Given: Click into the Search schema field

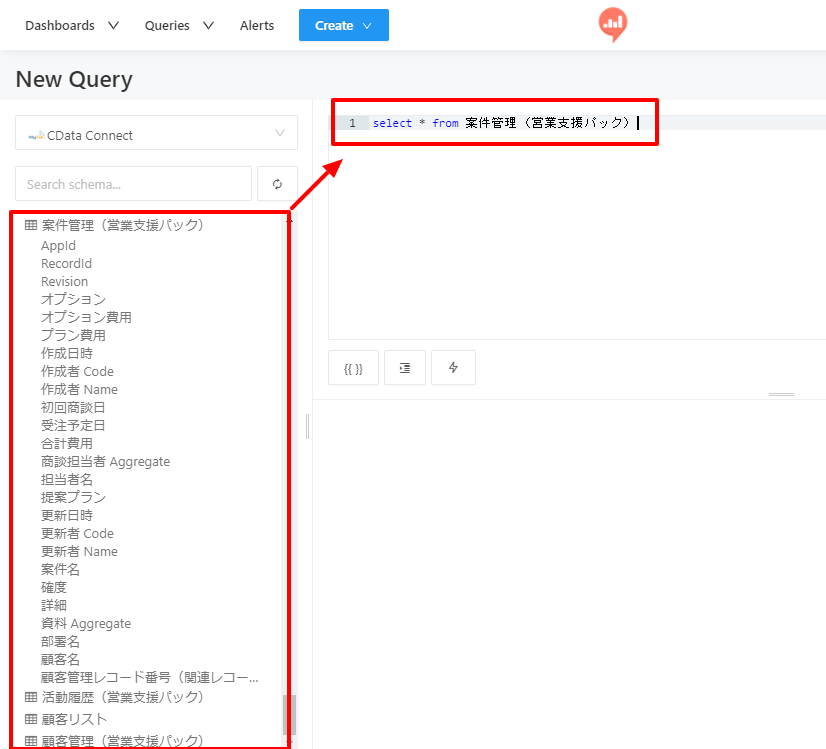Looking at the screenshot, I should click(x=133, y=184).
